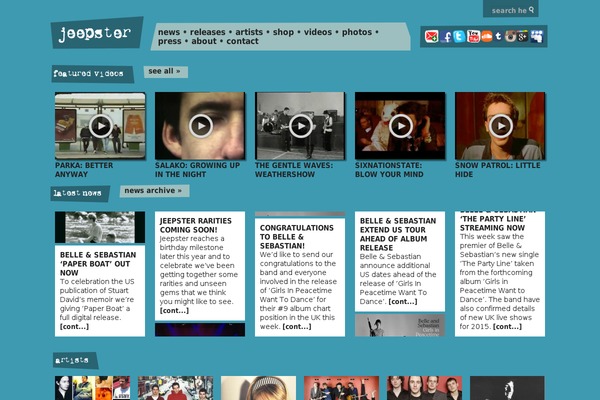Open the Instagram camera icon

tap(511, 37)
